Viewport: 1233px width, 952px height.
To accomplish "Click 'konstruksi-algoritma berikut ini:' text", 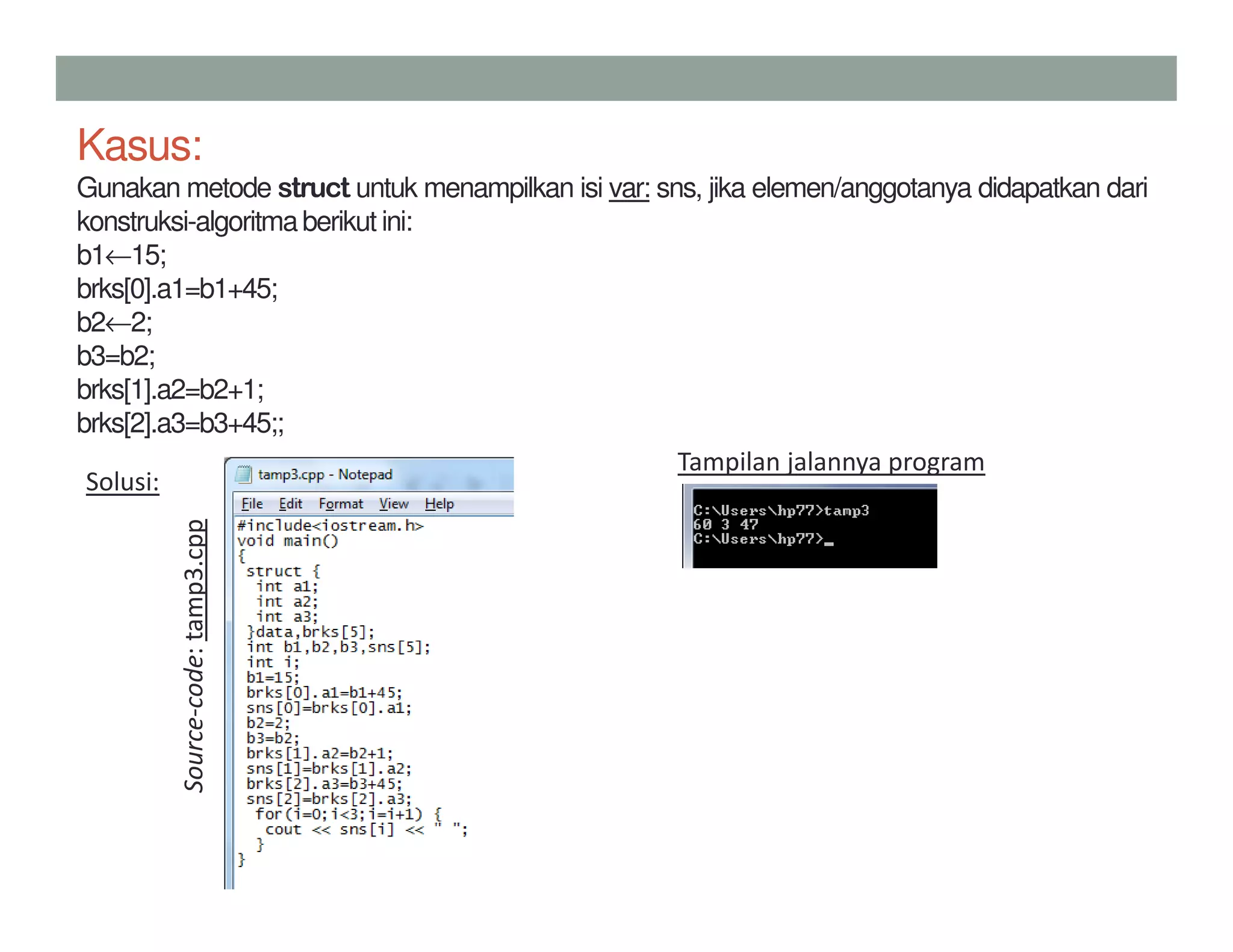I will coord(244,222).
